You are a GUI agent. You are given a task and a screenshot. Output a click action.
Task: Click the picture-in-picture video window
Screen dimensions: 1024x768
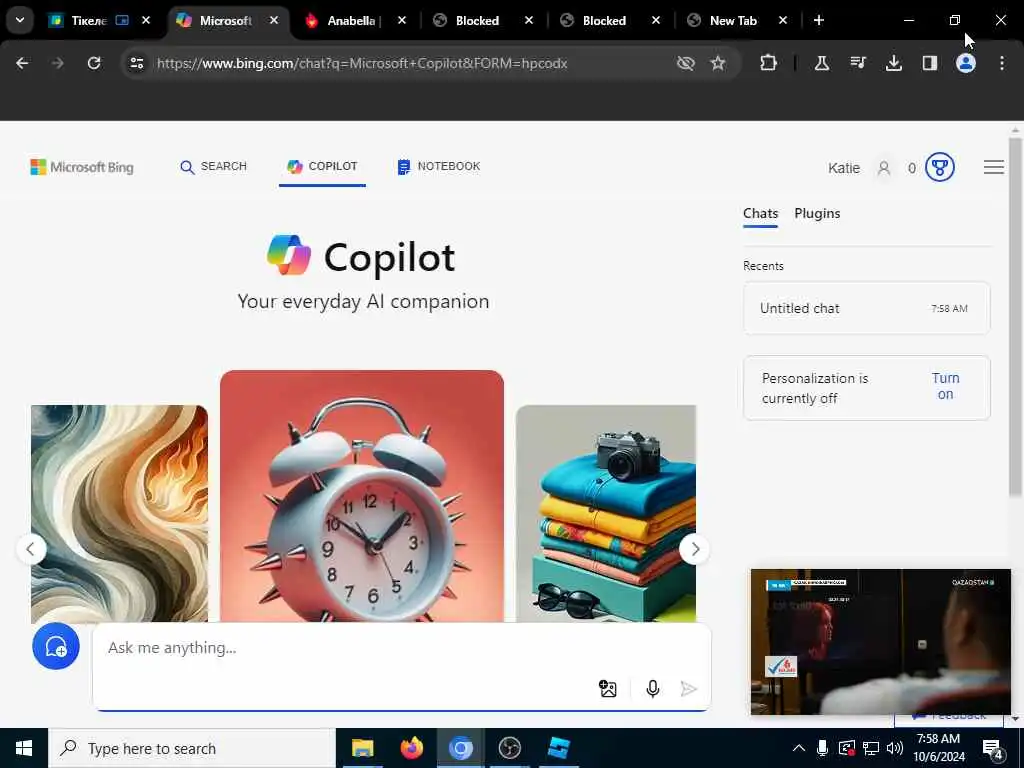click(880, 642)
